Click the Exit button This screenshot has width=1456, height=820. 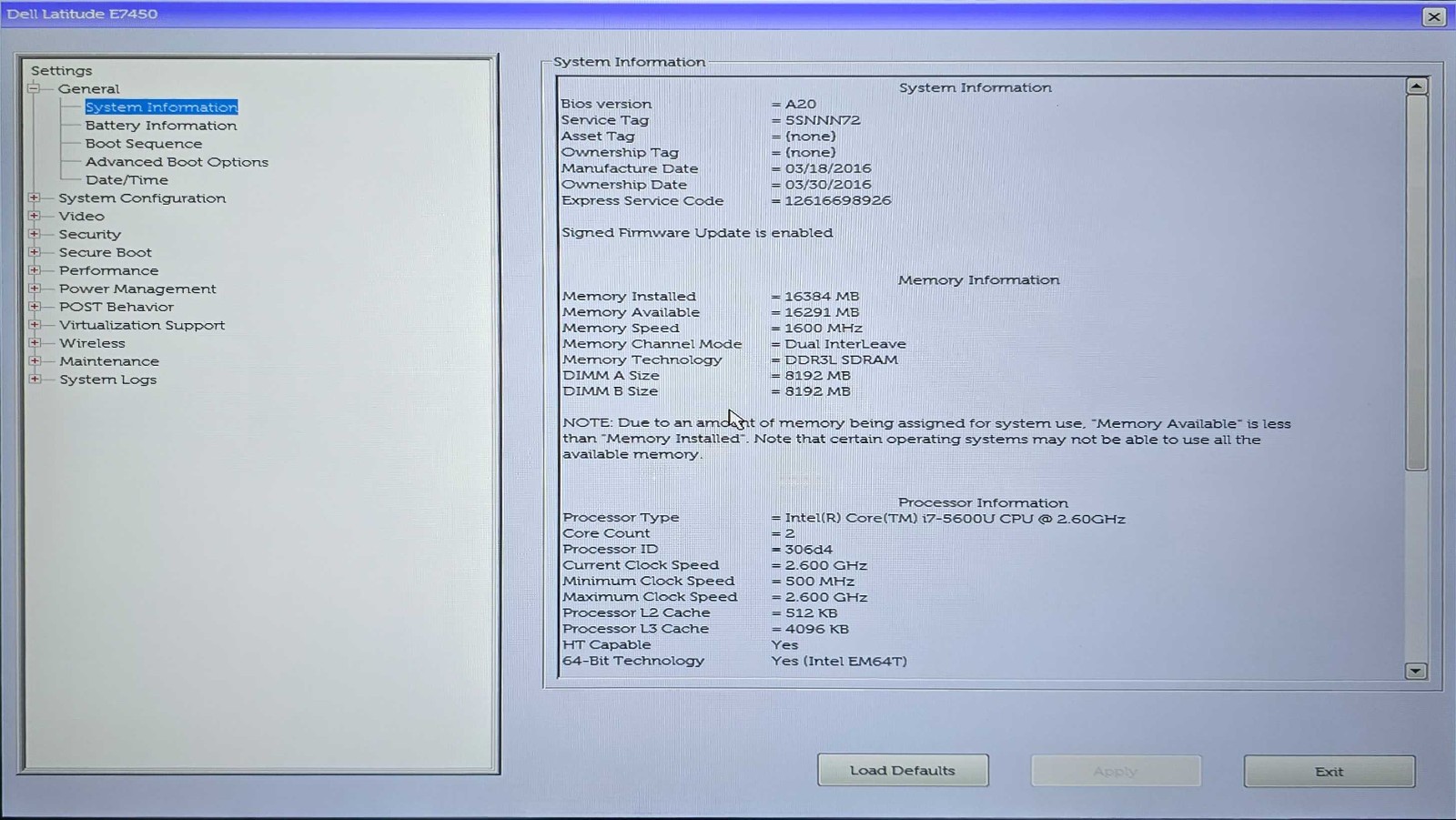[x=1330, y=771]
